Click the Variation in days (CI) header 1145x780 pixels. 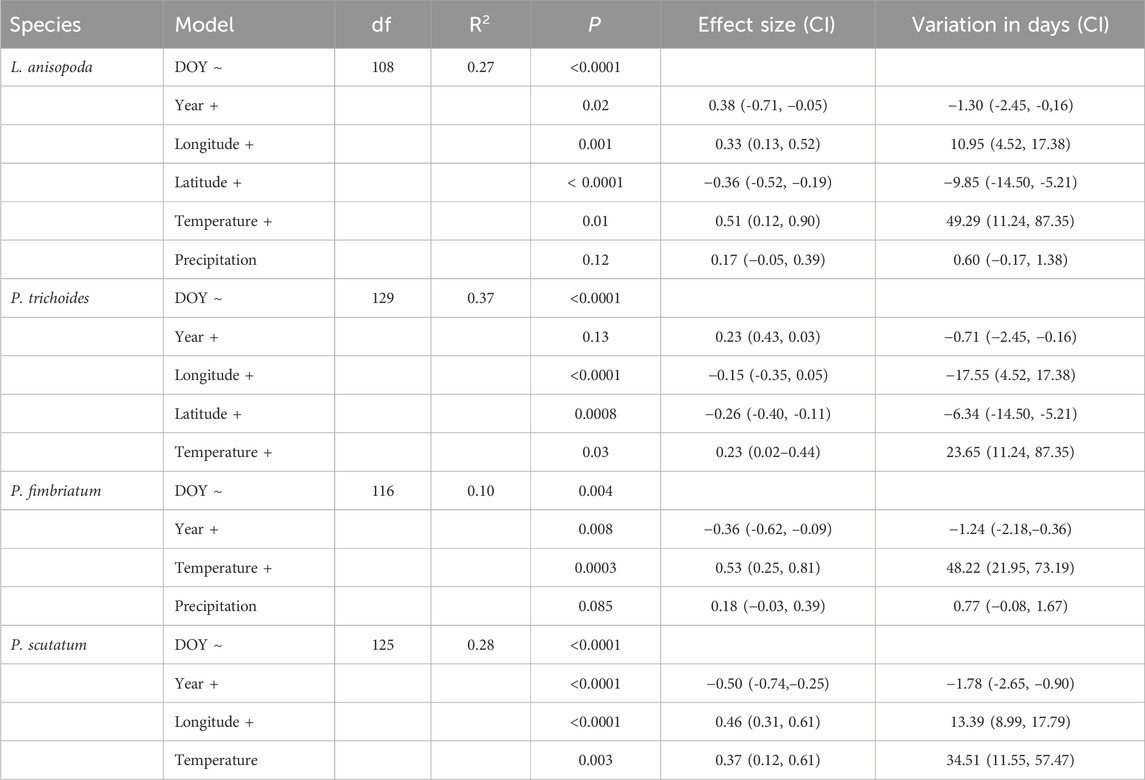1010,24
